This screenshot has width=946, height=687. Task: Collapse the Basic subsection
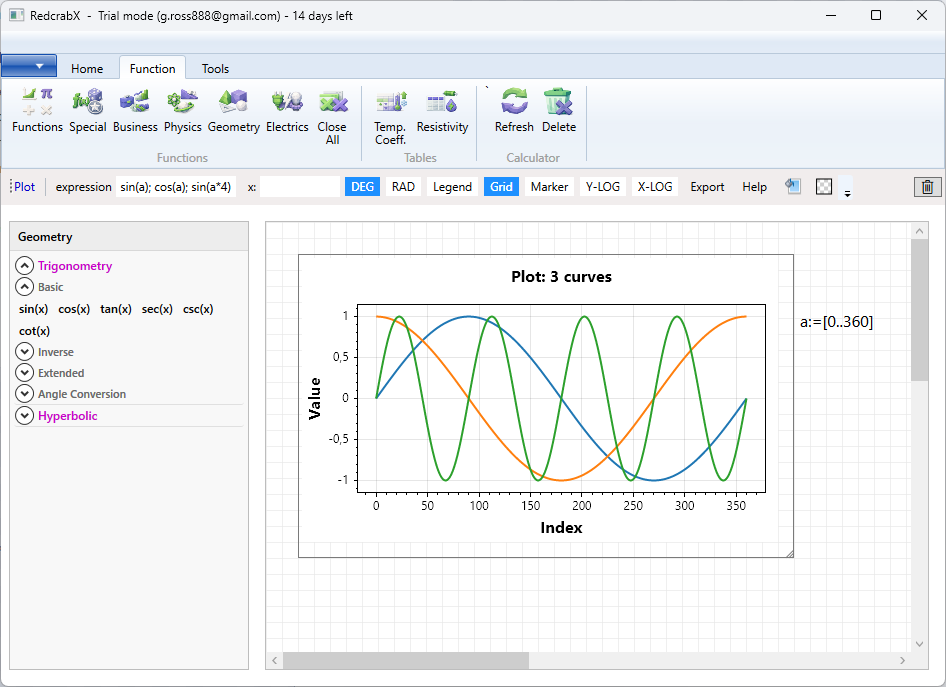coord(24,287)
